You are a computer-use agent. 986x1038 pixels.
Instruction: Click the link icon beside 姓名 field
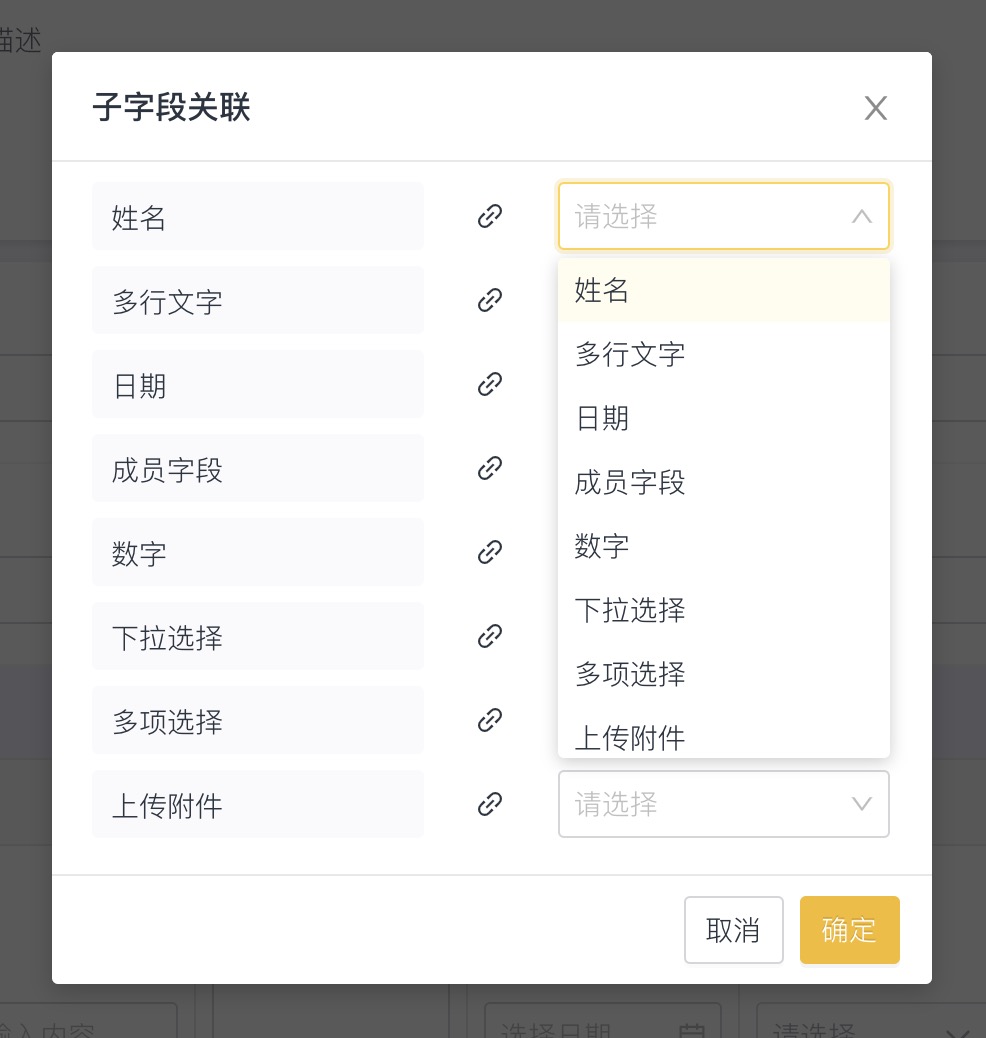489,216
